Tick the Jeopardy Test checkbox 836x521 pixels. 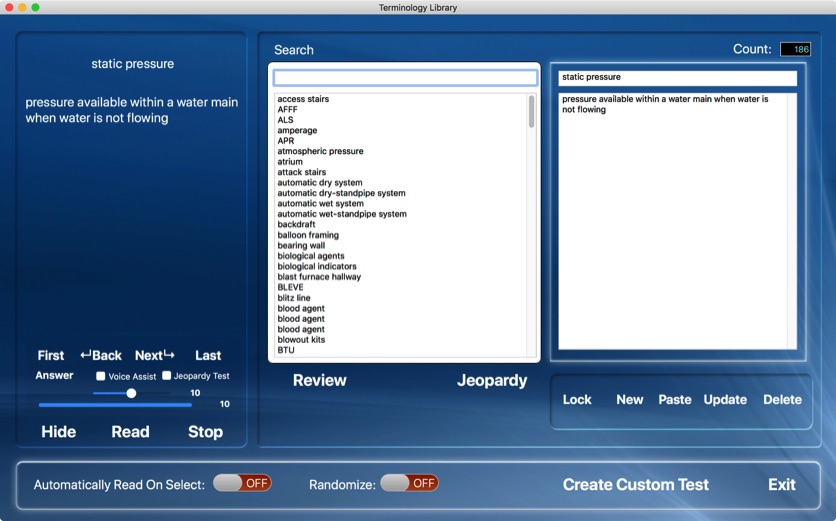pyautogui.click(x=166, y=375)
